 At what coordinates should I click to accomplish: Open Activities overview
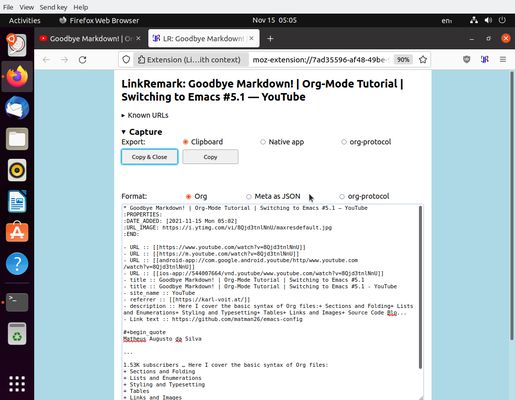(24, 20)
